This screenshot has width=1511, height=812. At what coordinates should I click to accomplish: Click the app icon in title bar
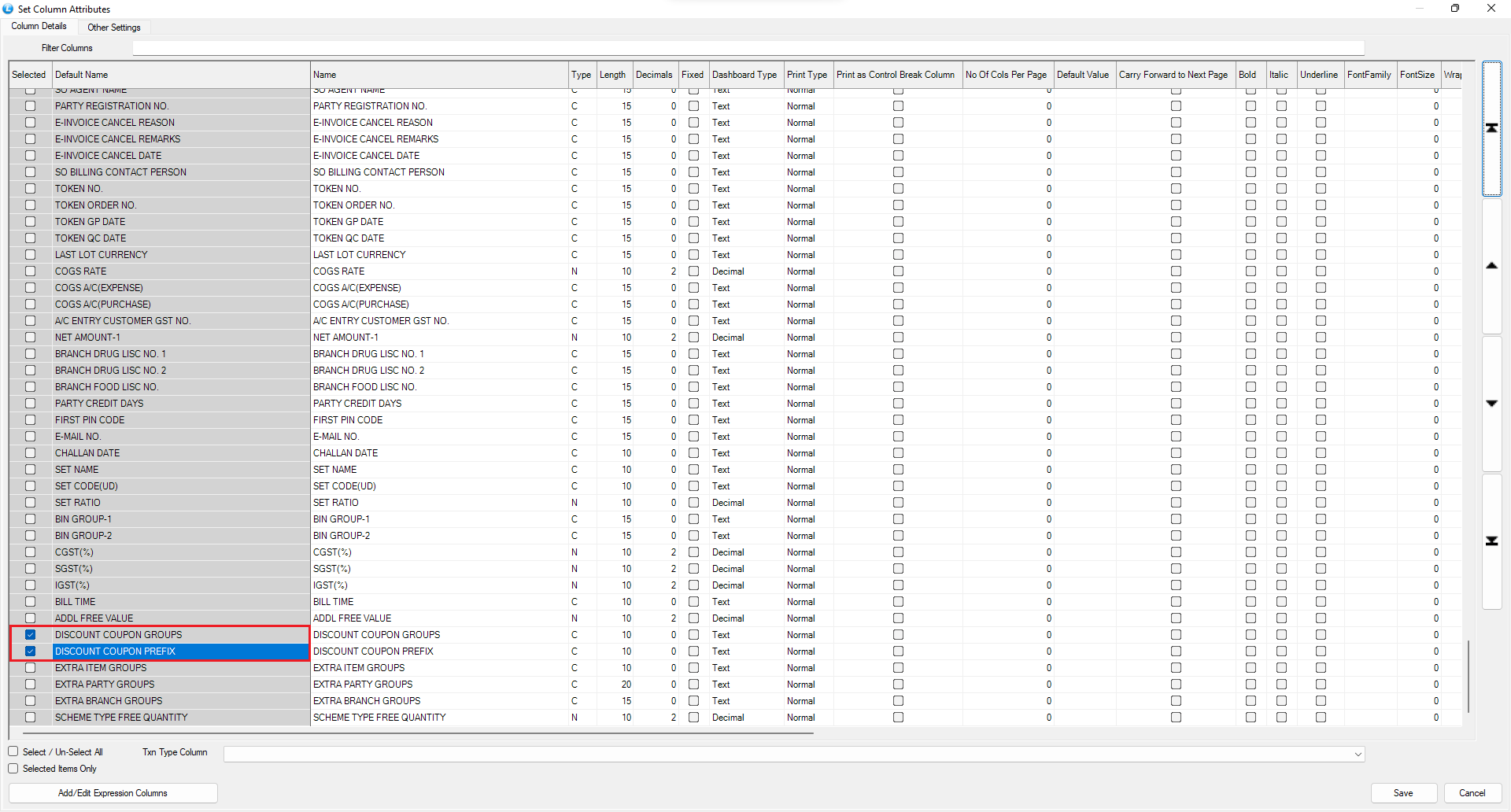[8, 9]
